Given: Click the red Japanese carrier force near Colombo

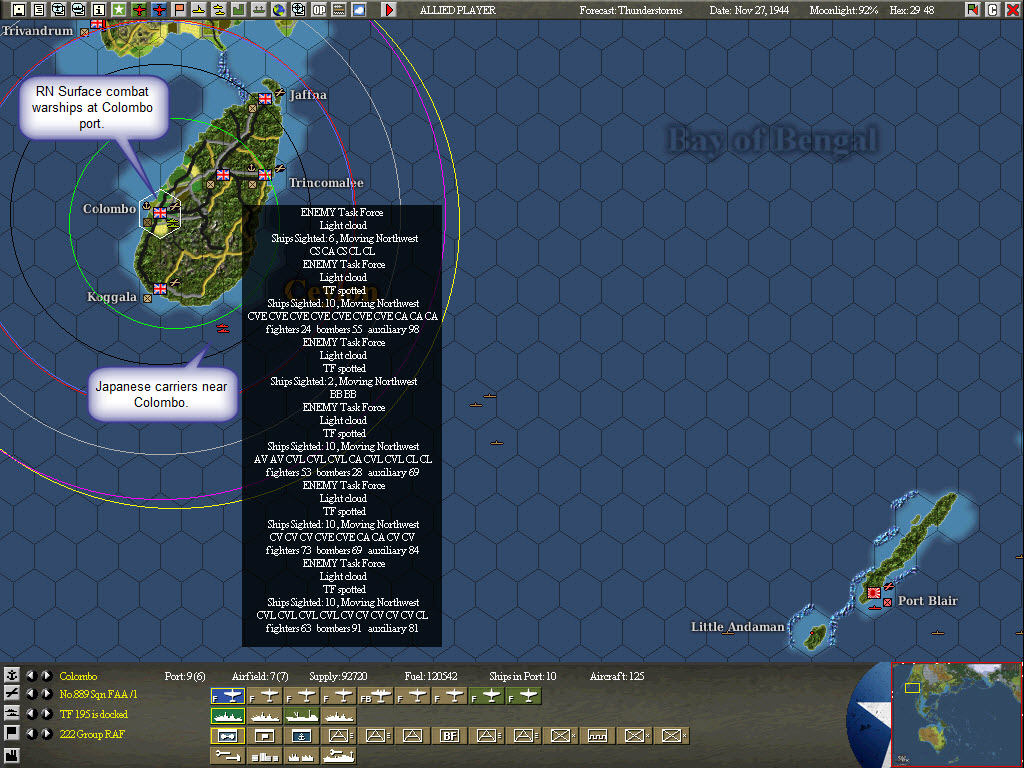Looking at the screenshot, I should pos(223,328).
